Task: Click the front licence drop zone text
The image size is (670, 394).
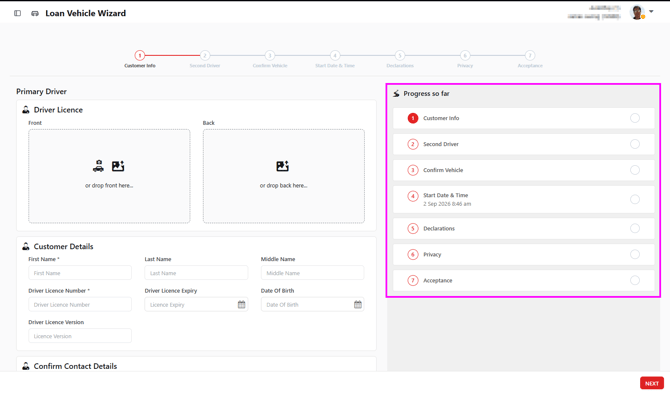Action: pyautogui.click(x=109, y=185)
